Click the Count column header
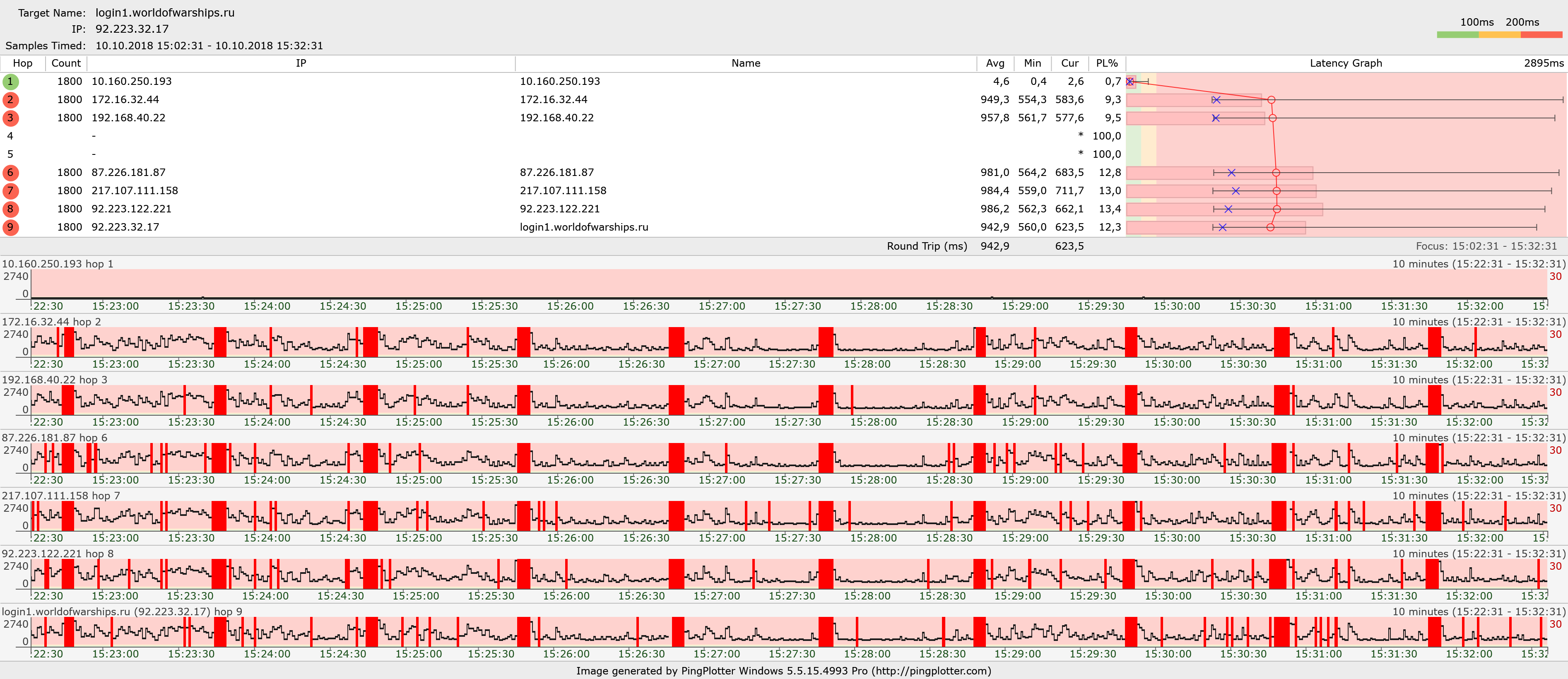 tap(66, 63)
